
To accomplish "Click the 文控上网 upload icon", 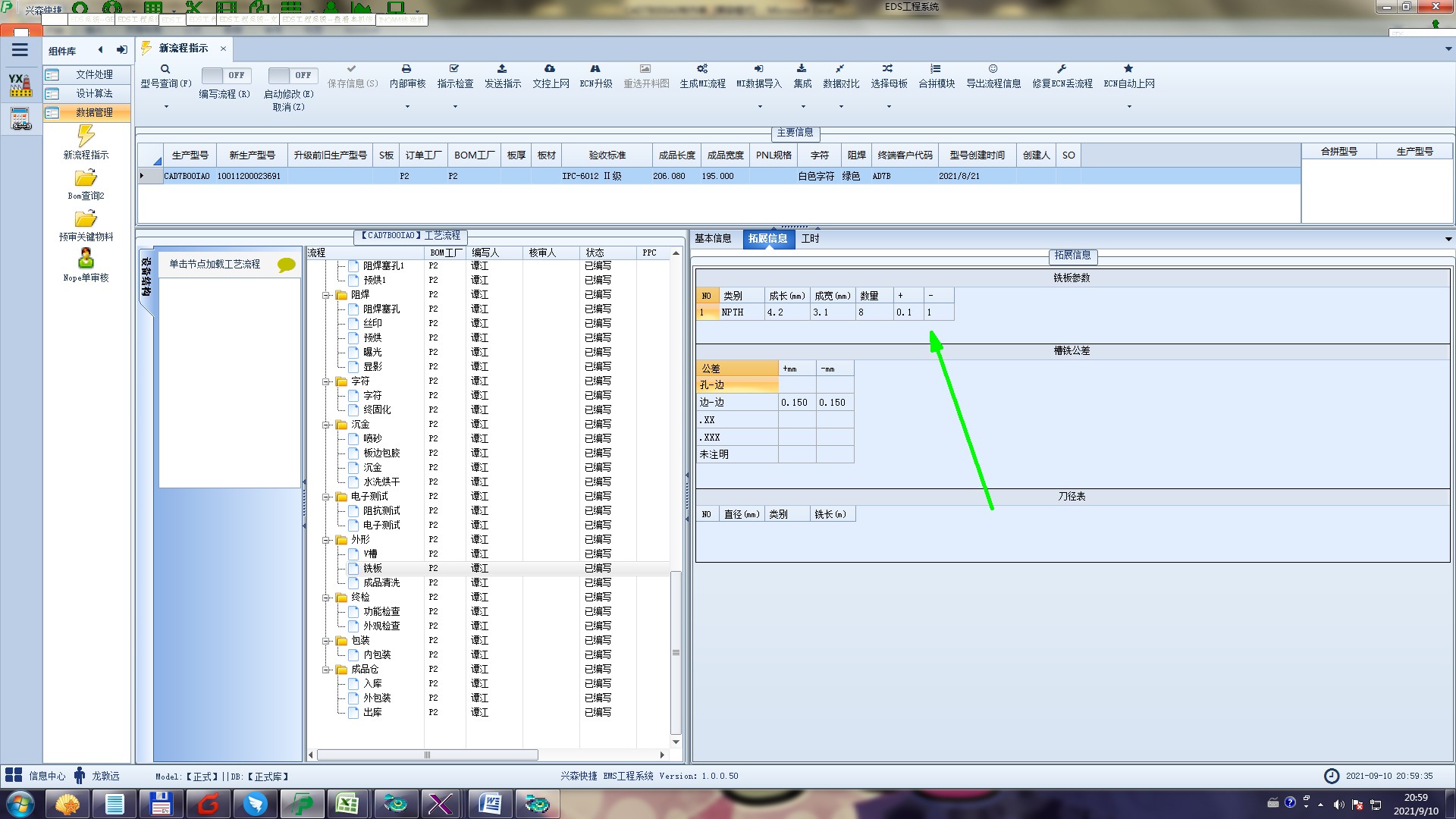I will click(x=550, y=69).
